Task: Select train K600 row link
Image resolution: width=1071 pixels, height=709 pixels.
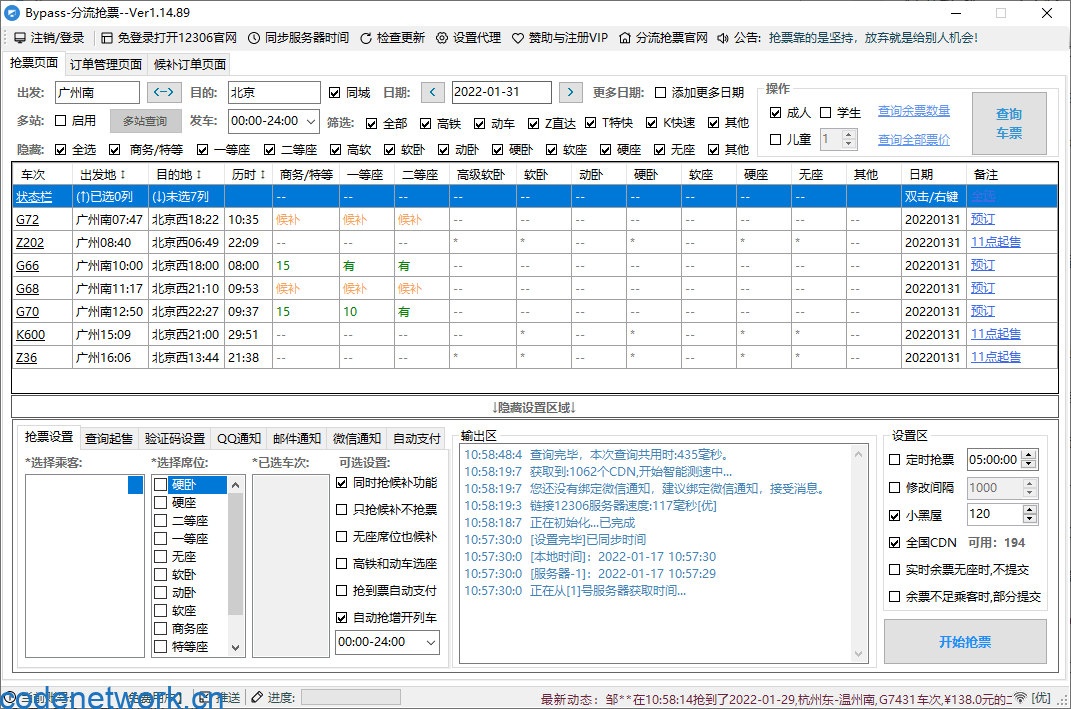Action: tap(31, 335)
